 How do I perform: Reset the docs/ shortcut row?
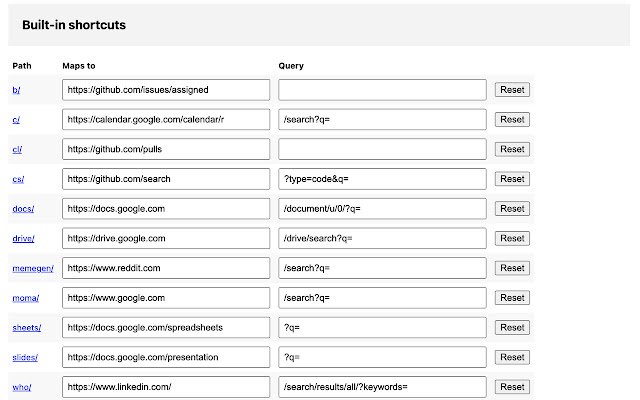512,209
